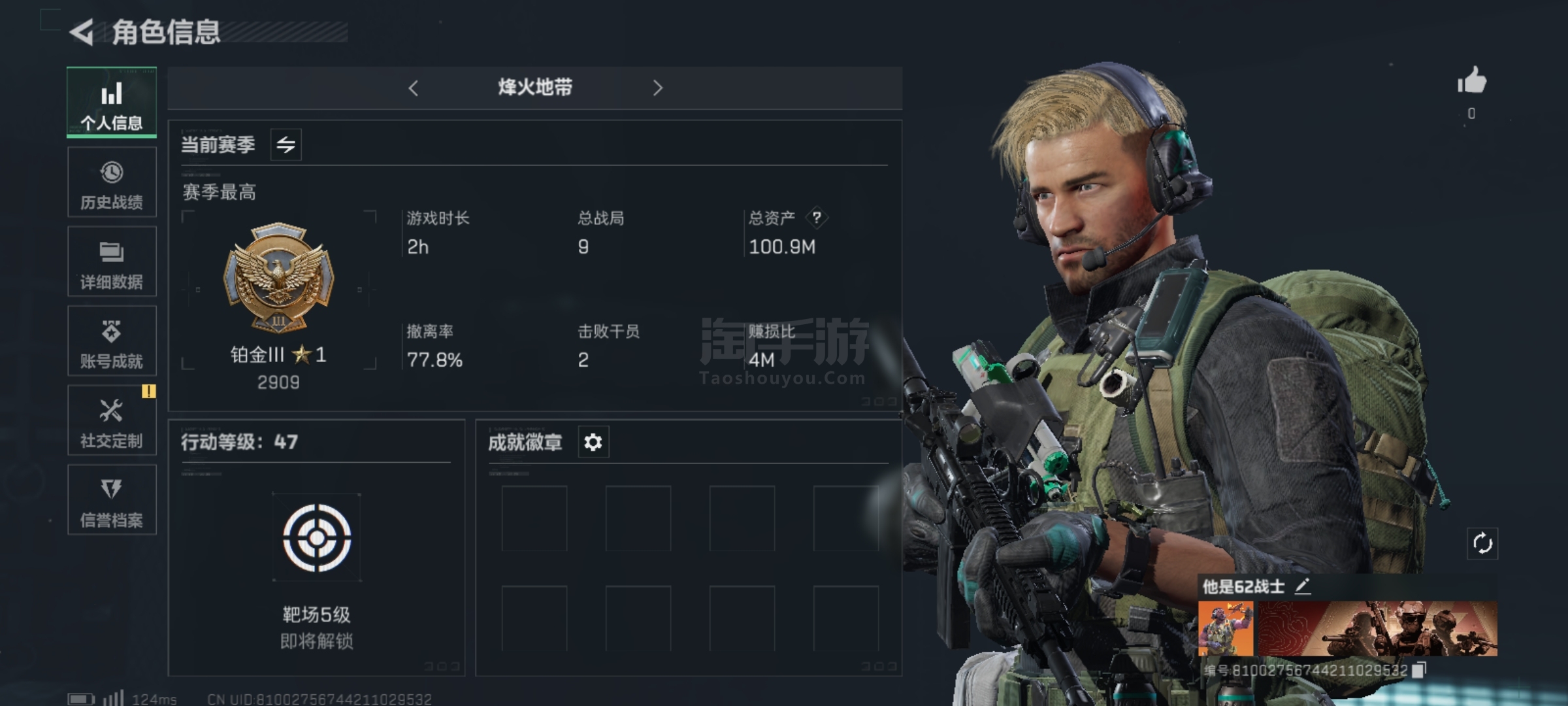Edit the 他是62战士 nickname
Screen dimensions: 1568x706
pos(1302,586)
